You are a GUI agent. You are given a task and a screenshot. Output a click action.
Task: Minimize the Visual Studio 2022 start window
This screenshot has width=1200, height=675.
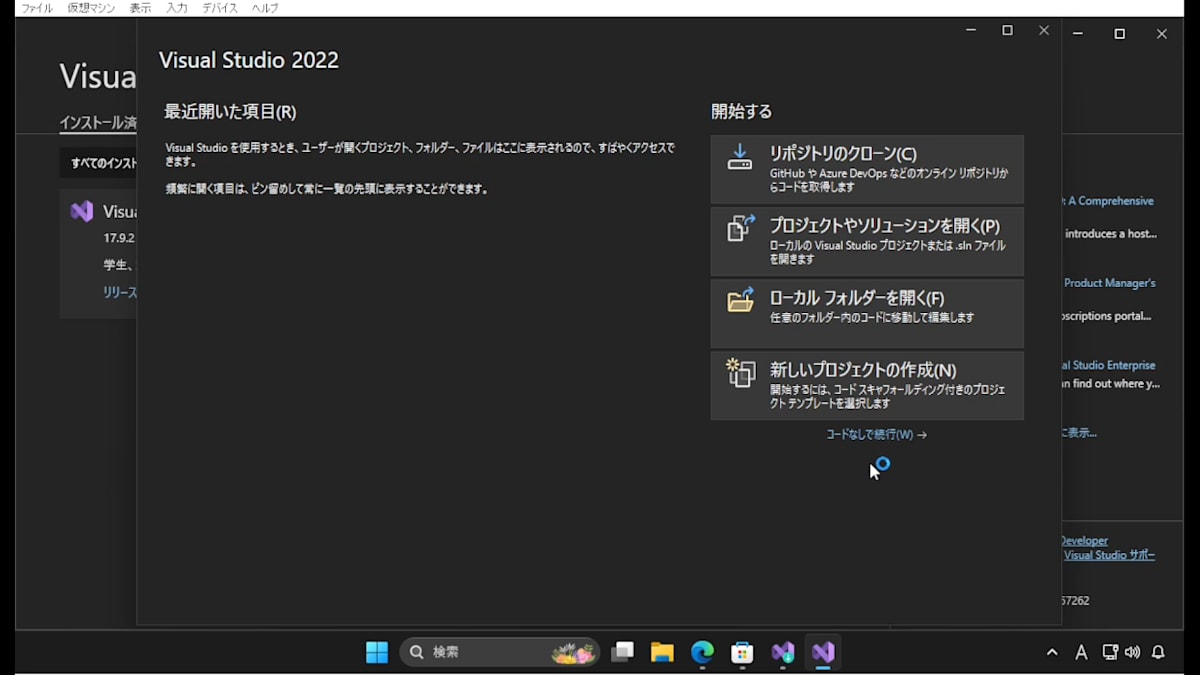(x=971, y=31)
